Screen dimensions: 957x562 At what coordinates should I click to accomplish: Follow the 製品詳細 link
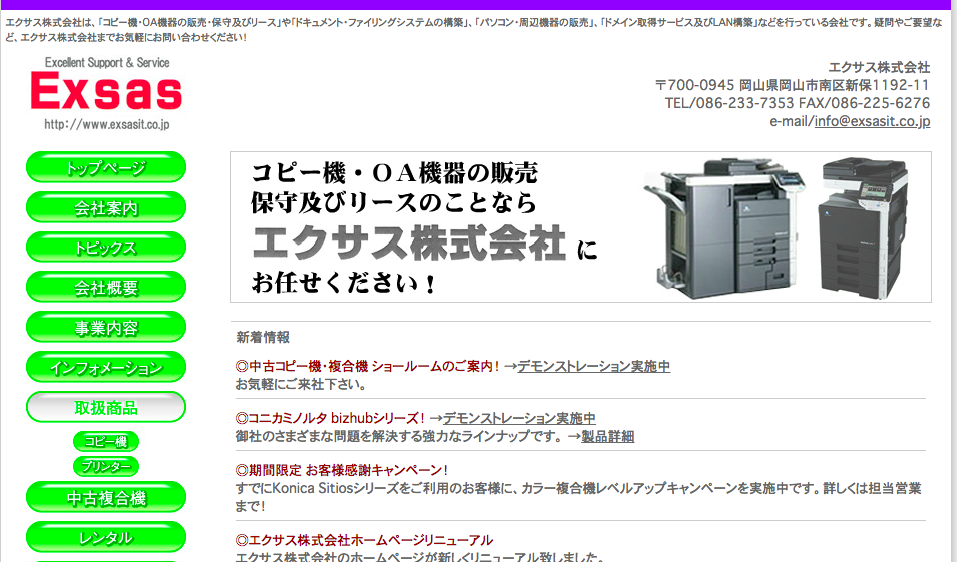(x=607, y=436)
